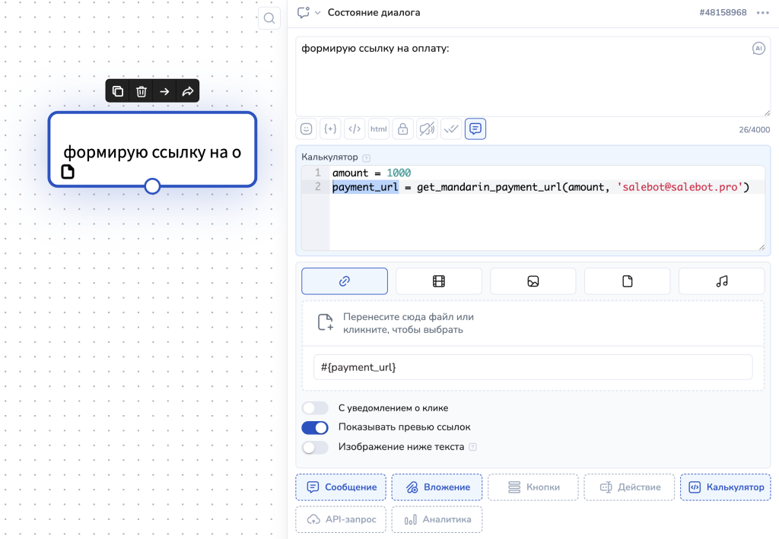Click the canvas search magnifier icon
This screenshot has width=779, height=539.
coord(269,18)
